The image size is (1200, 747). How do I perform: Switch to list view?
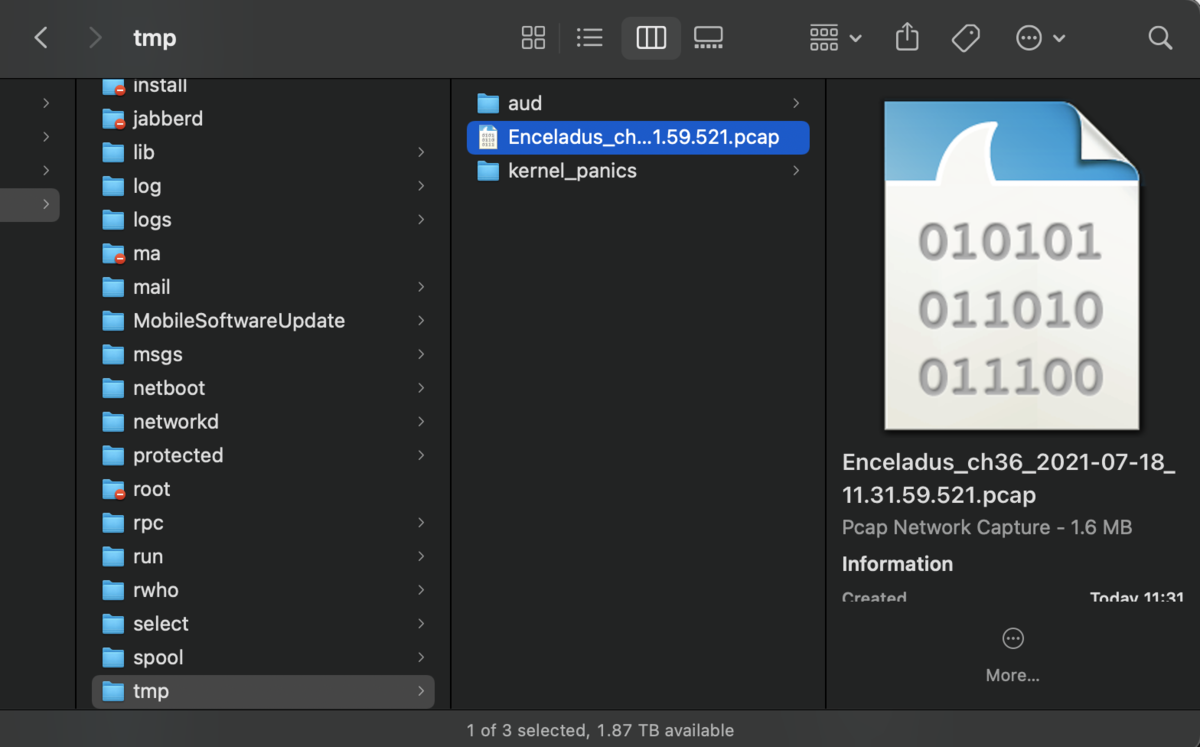[x=590, y=38]
